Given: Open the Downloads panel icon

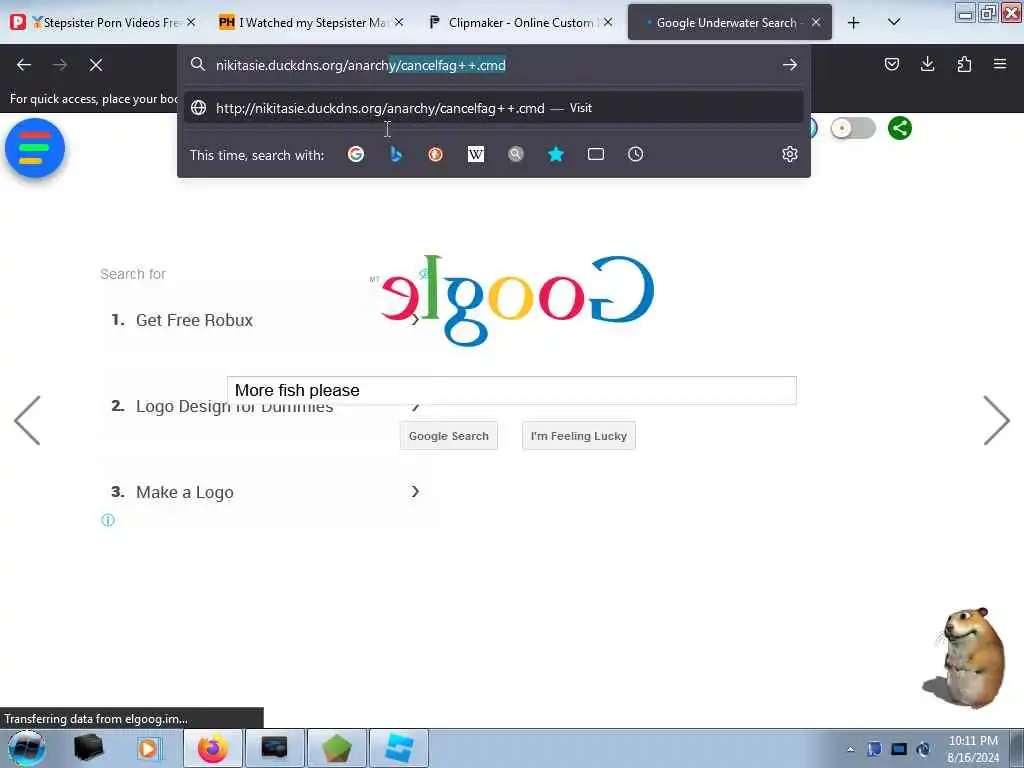Looking at the screenshot, I should 927,64.
